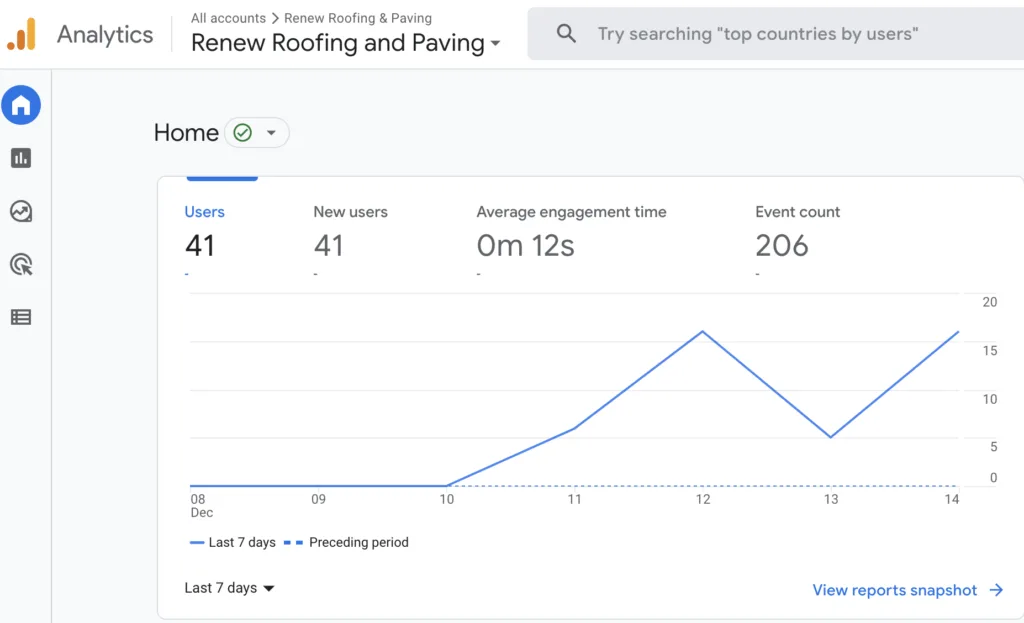Open the Home icon in sidebar
1024x623 pixels.
[x=21, y=105]
